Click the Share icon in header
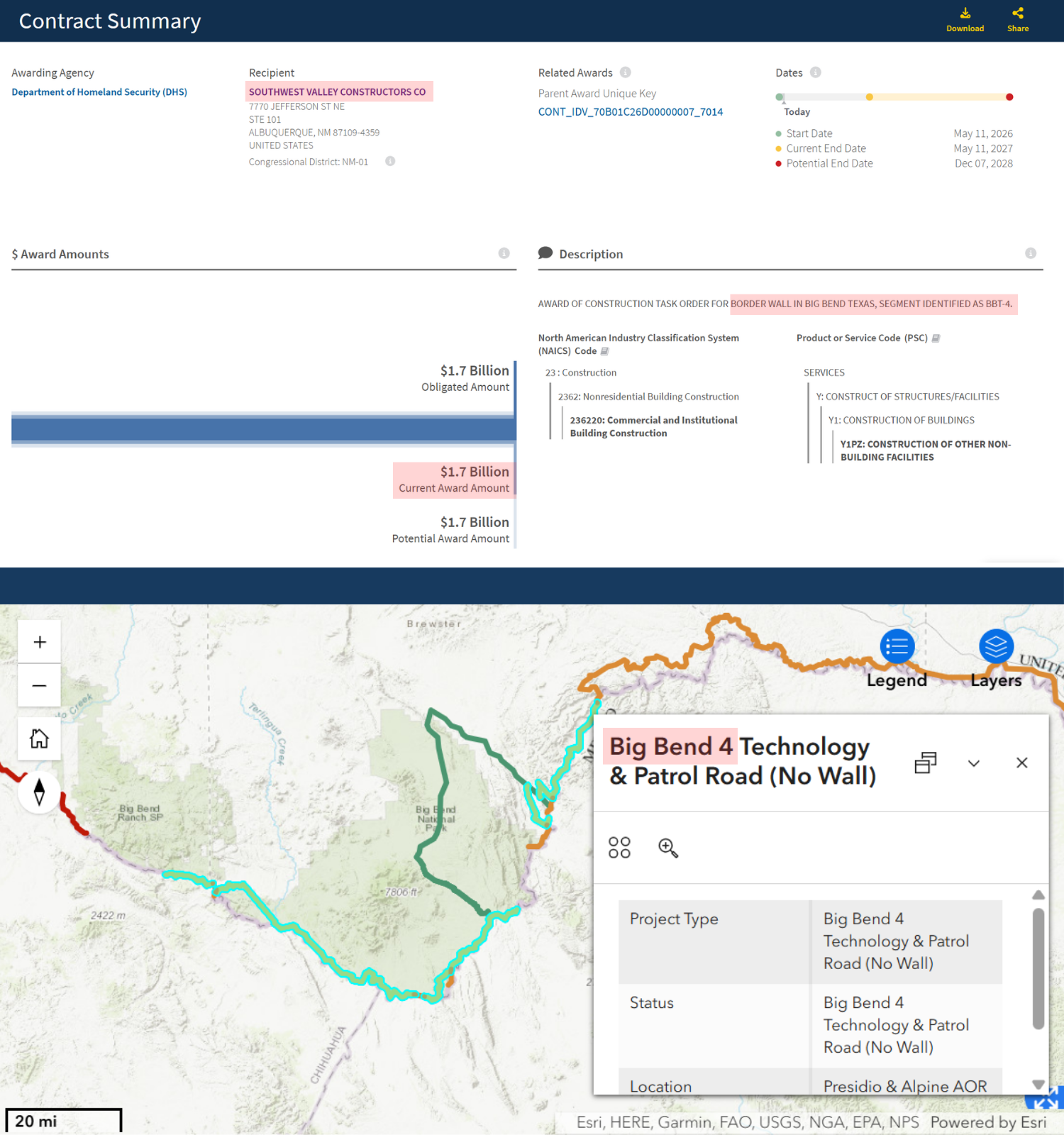 tap(1018, 13)
